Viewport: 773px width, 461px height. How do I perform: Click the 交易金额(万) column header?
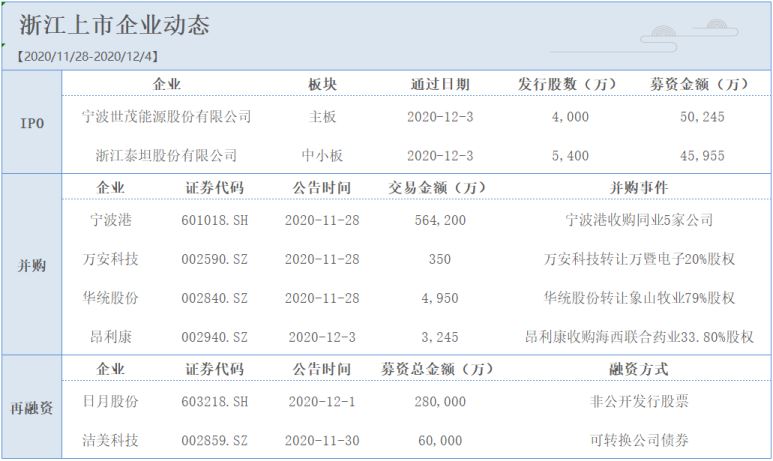[x=437, y=188]
